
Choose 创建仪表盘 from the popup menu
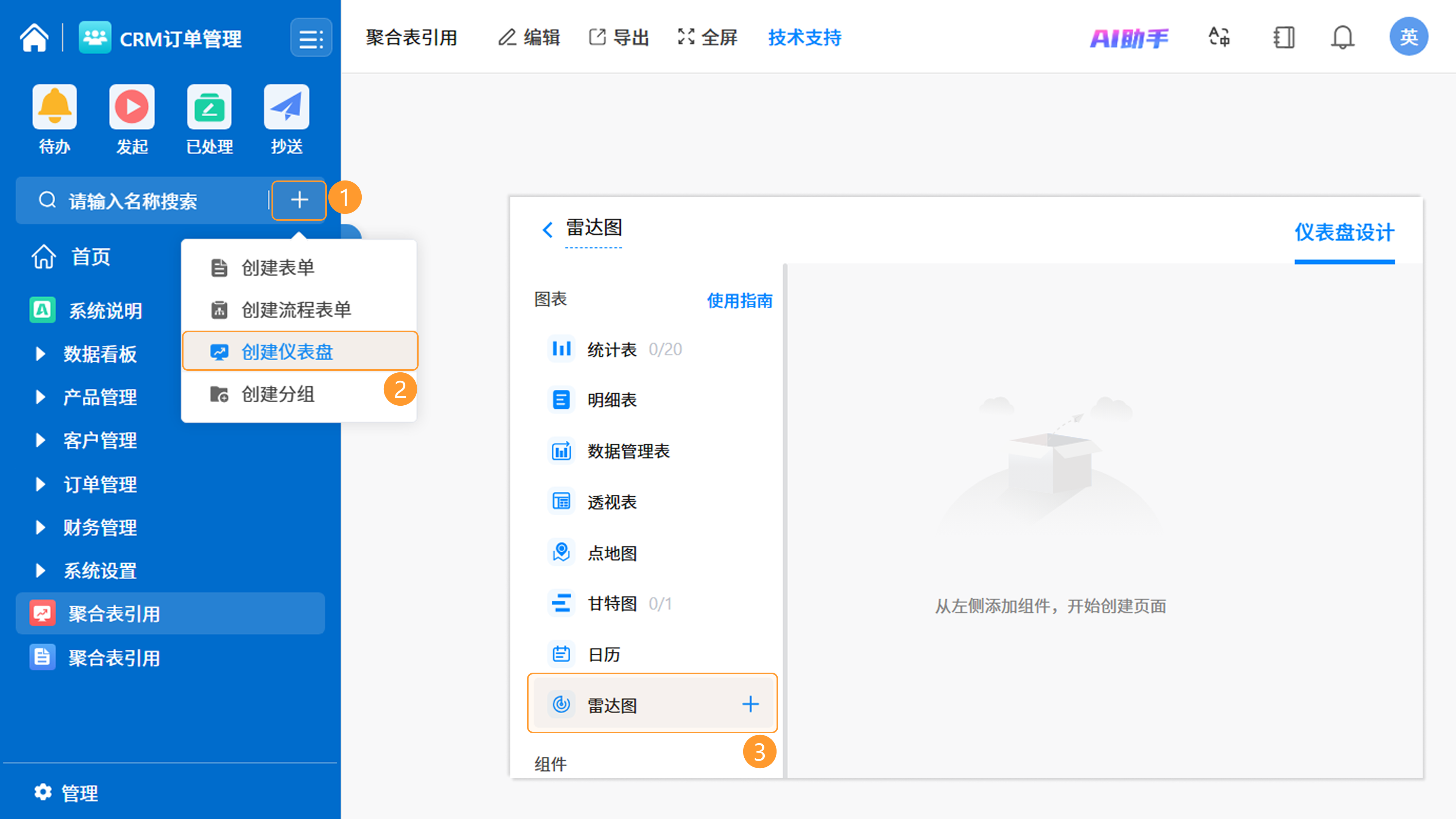[x=300, y=351]
